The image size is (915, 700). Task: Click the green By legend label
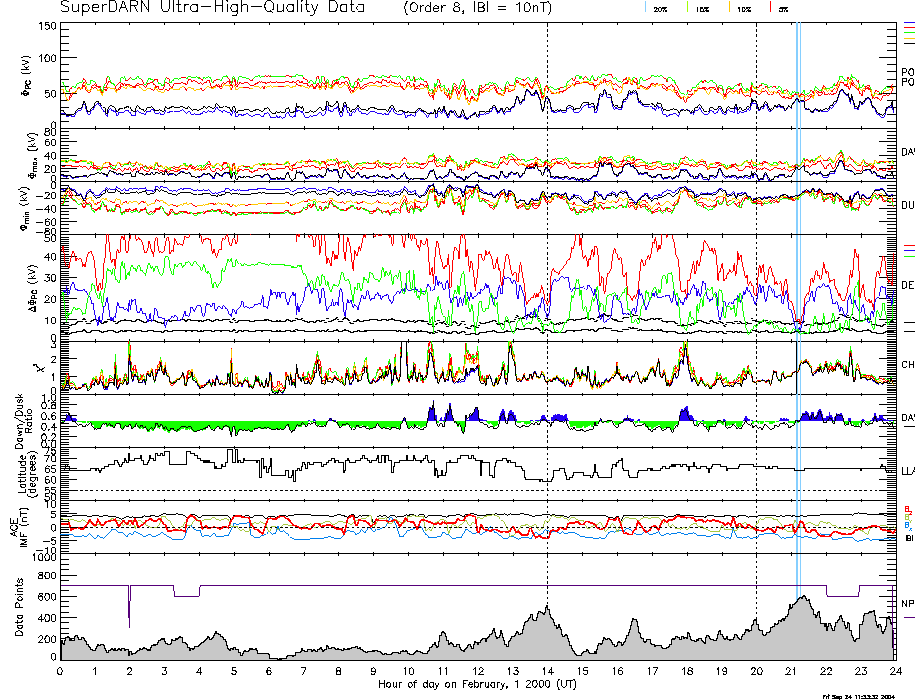[x=907, y=517]
